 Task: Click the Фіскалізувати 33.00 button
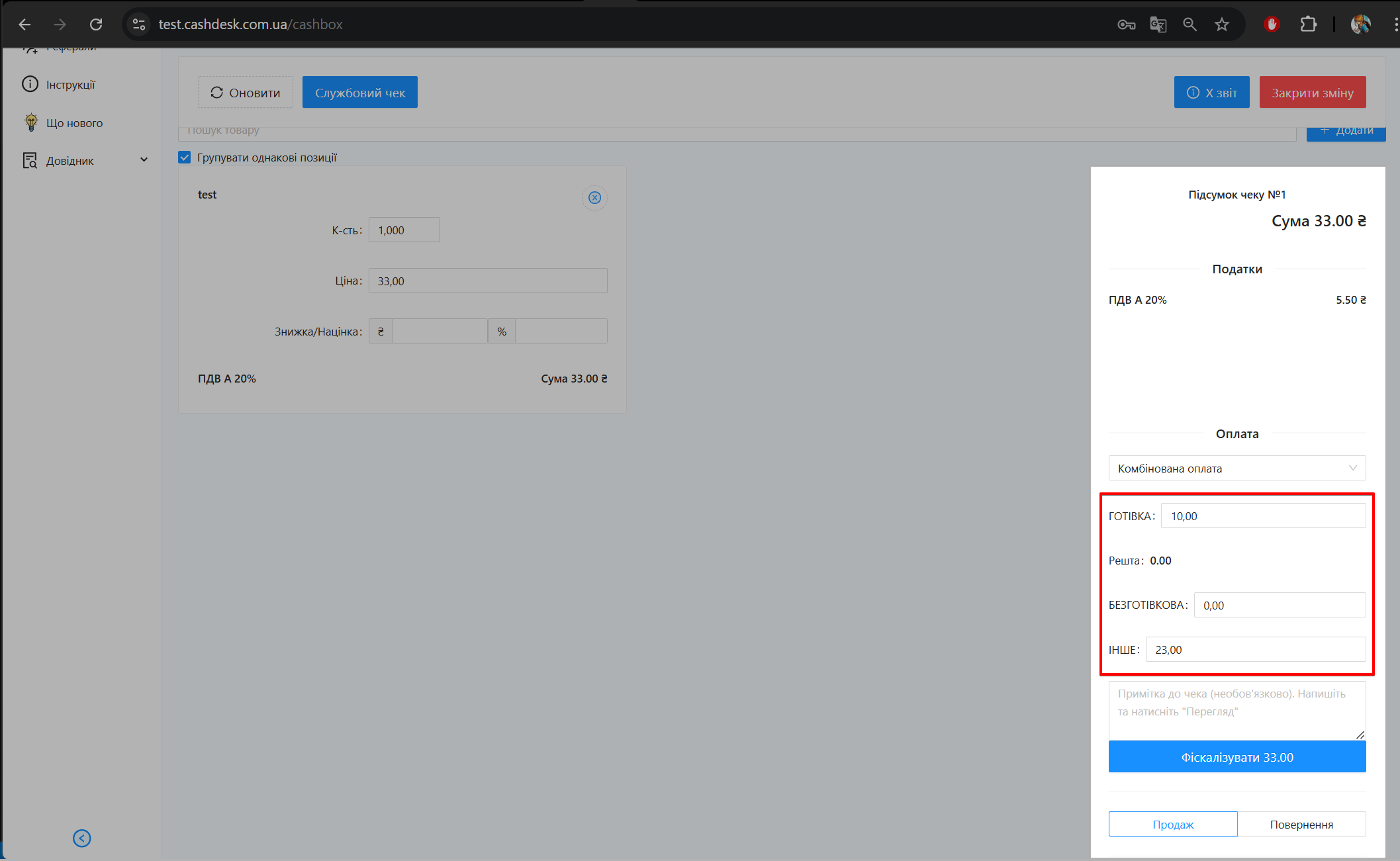pos(1237,757)
